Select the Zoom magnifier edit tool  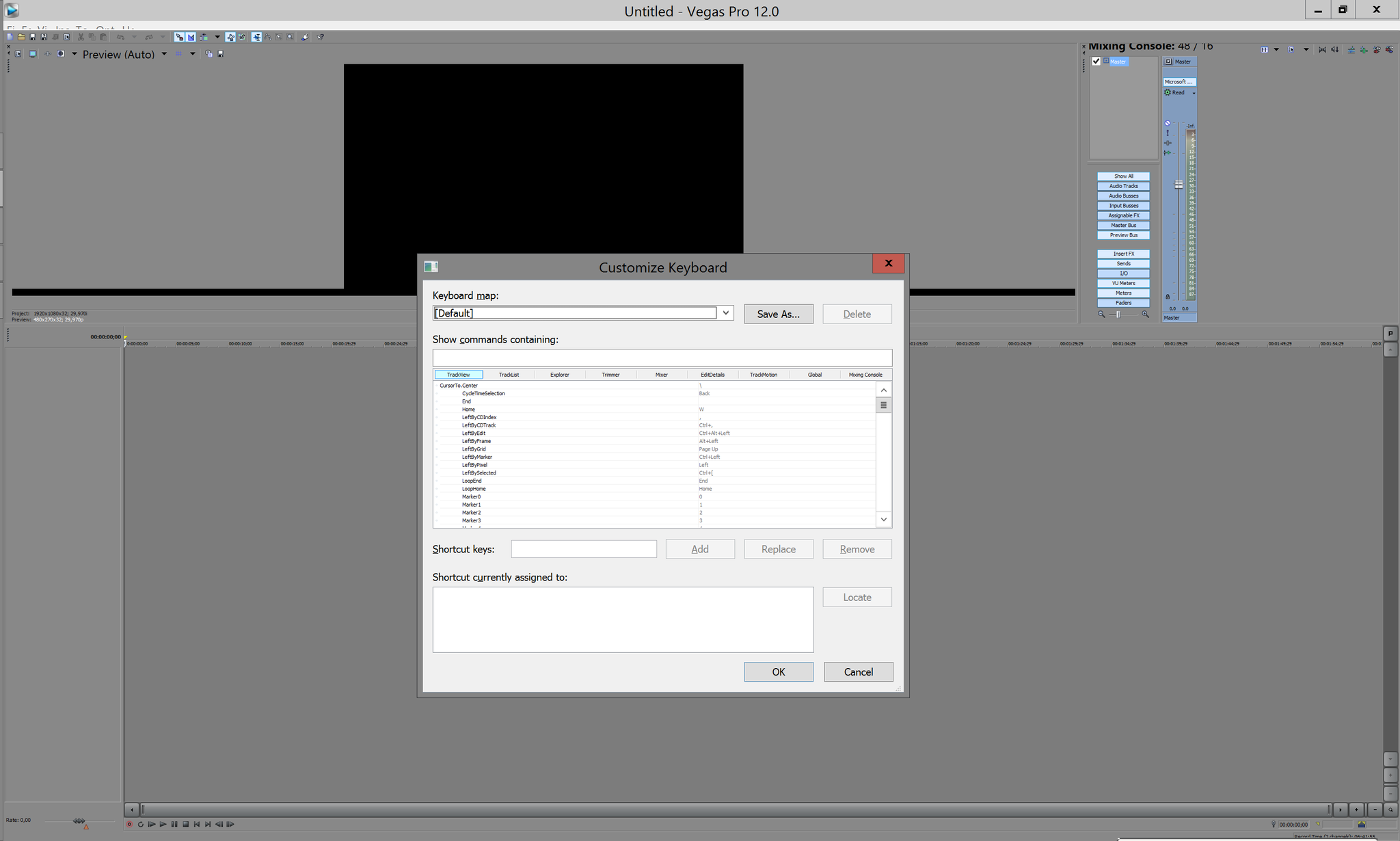pyautogui.click(x=290, y=37)
